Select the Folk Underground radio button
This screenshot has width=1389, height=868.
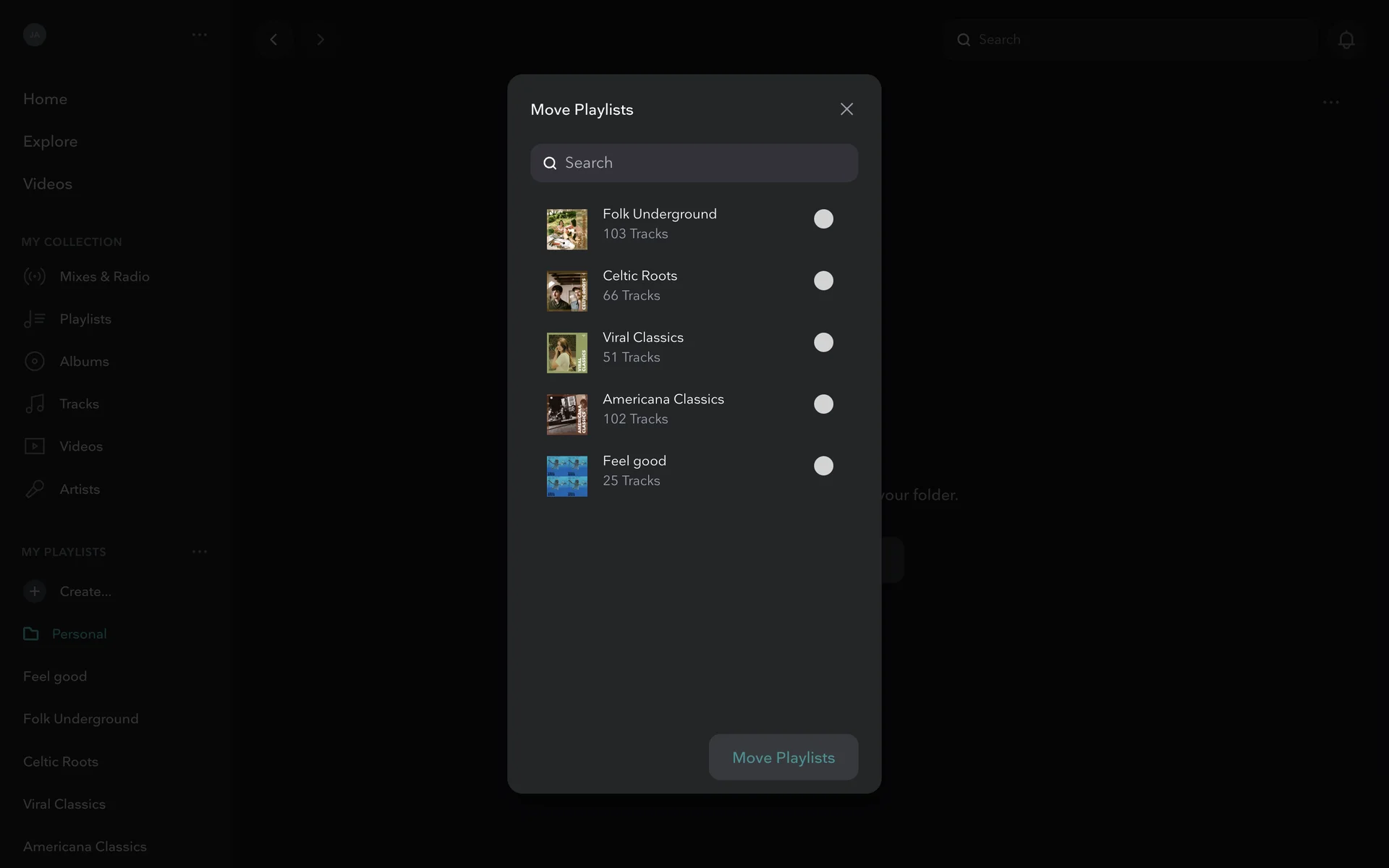click(x=823, y=219)
